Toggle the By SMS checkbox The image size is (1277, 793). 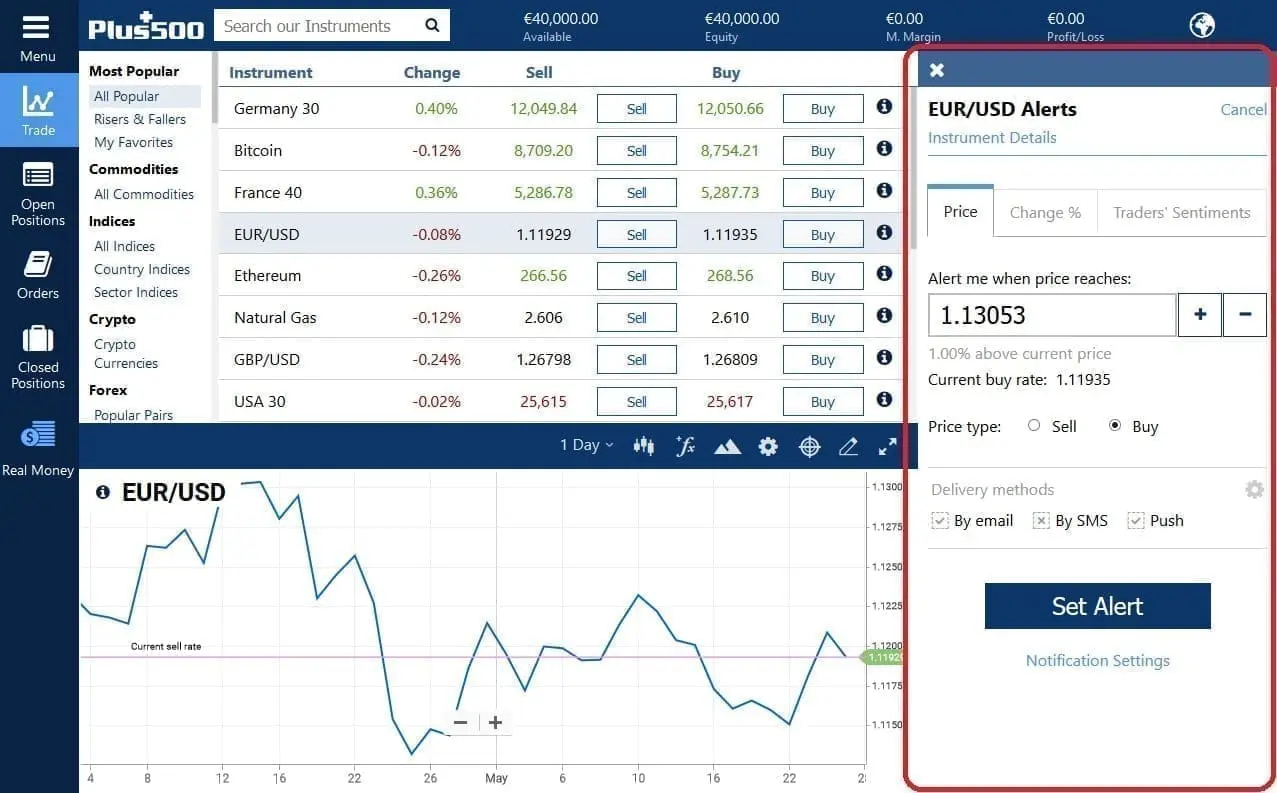1041,520
